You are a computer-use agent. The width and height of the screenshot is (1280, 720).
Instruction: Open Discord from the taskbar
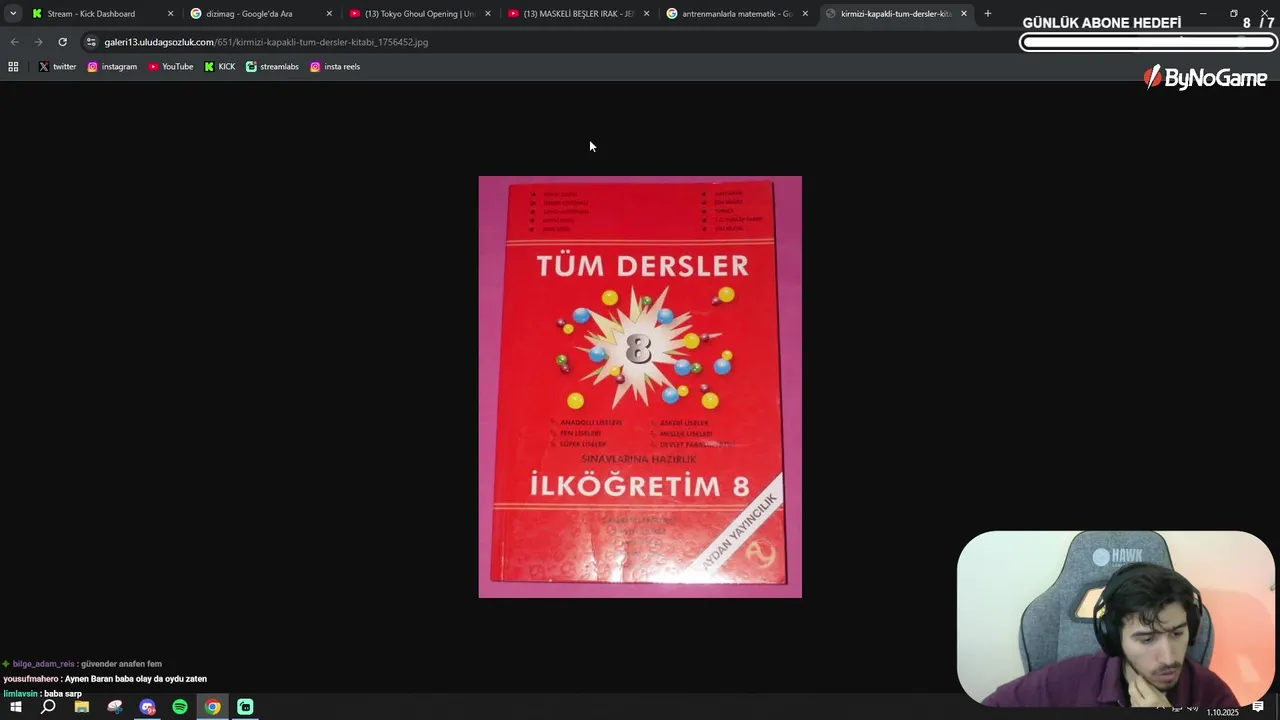point(148,707)
